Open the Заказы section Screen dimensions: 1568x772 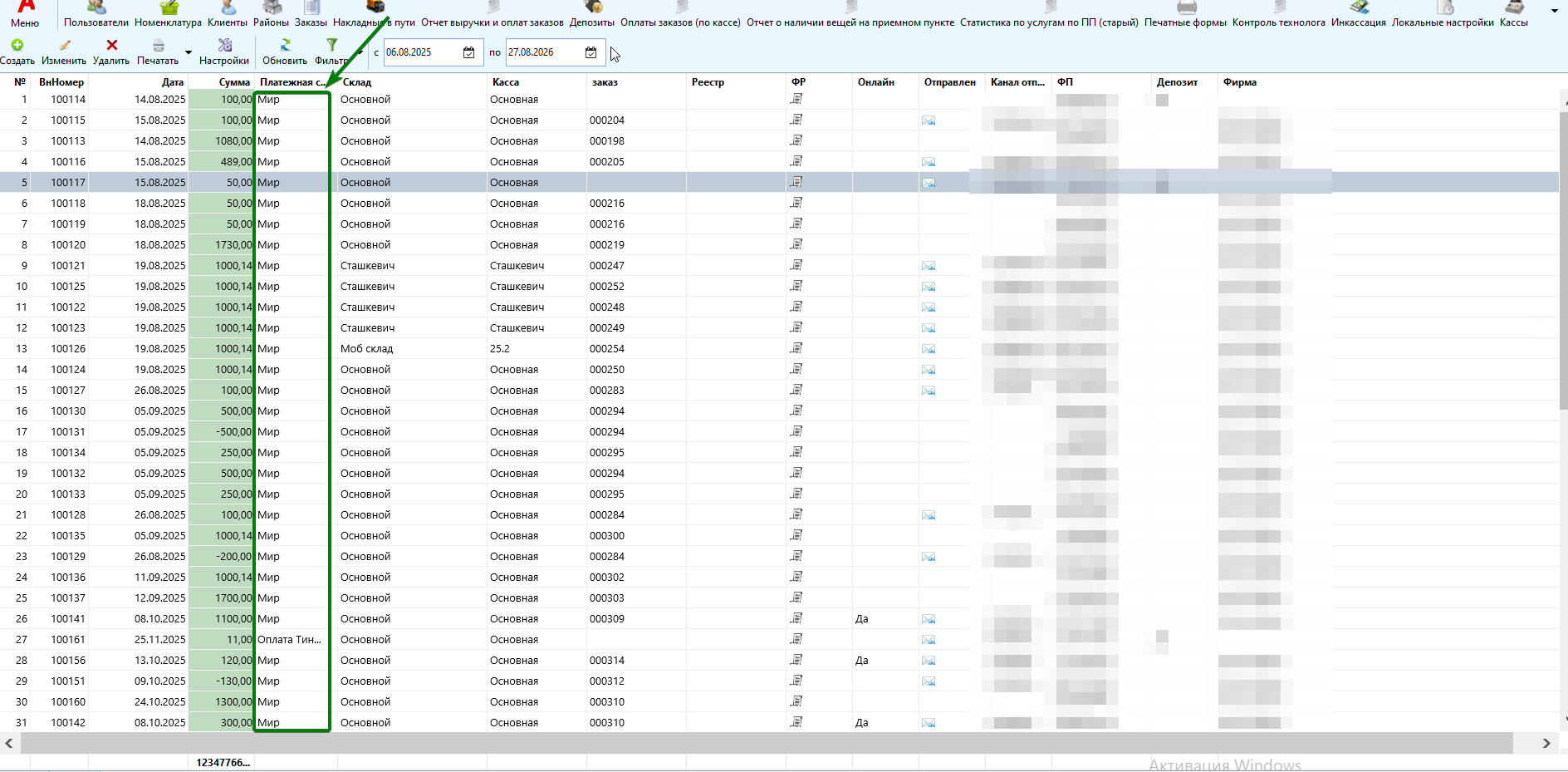(311, 14)
